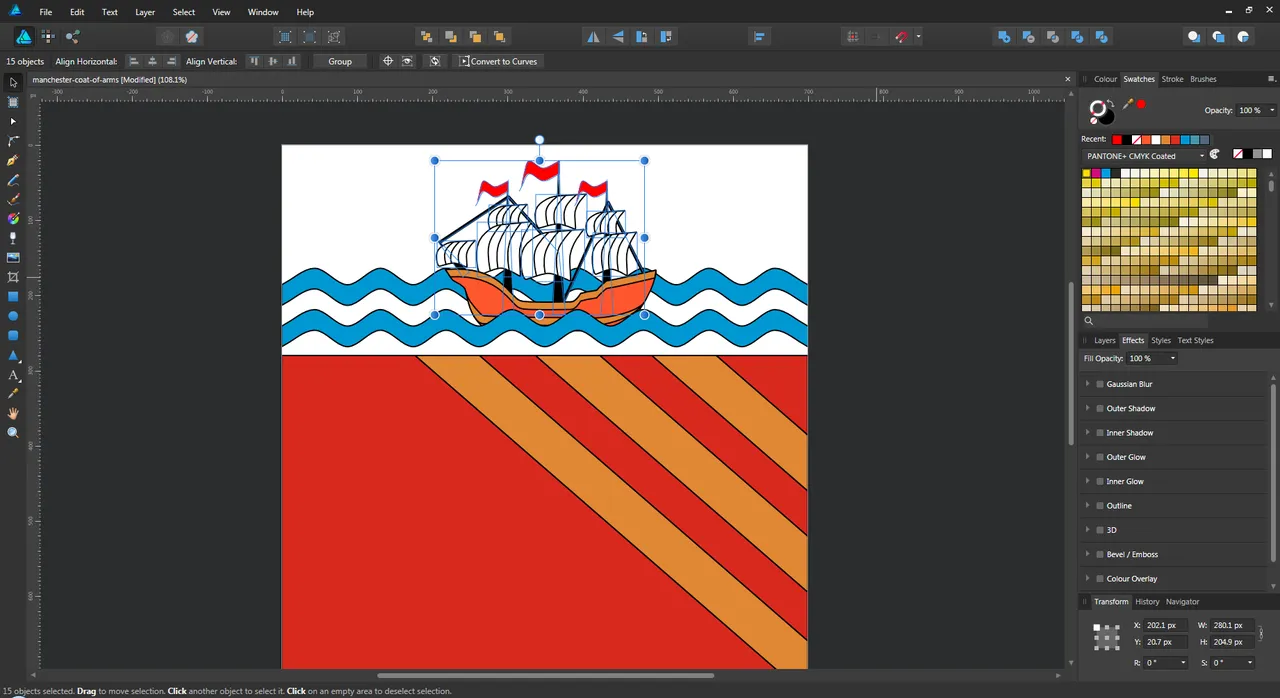Enable the Inner Shadow effect
The image size is (1280, 698).
1100,433
